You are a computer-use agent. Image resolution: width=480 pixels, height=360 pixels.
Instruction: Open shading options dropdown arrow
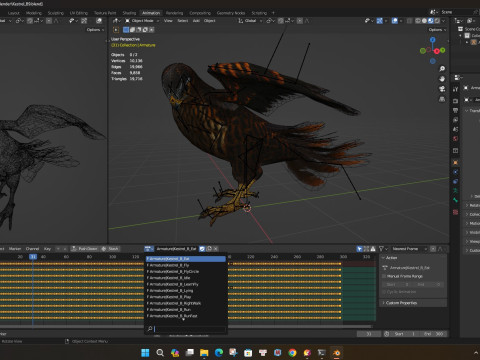[444, 21]
